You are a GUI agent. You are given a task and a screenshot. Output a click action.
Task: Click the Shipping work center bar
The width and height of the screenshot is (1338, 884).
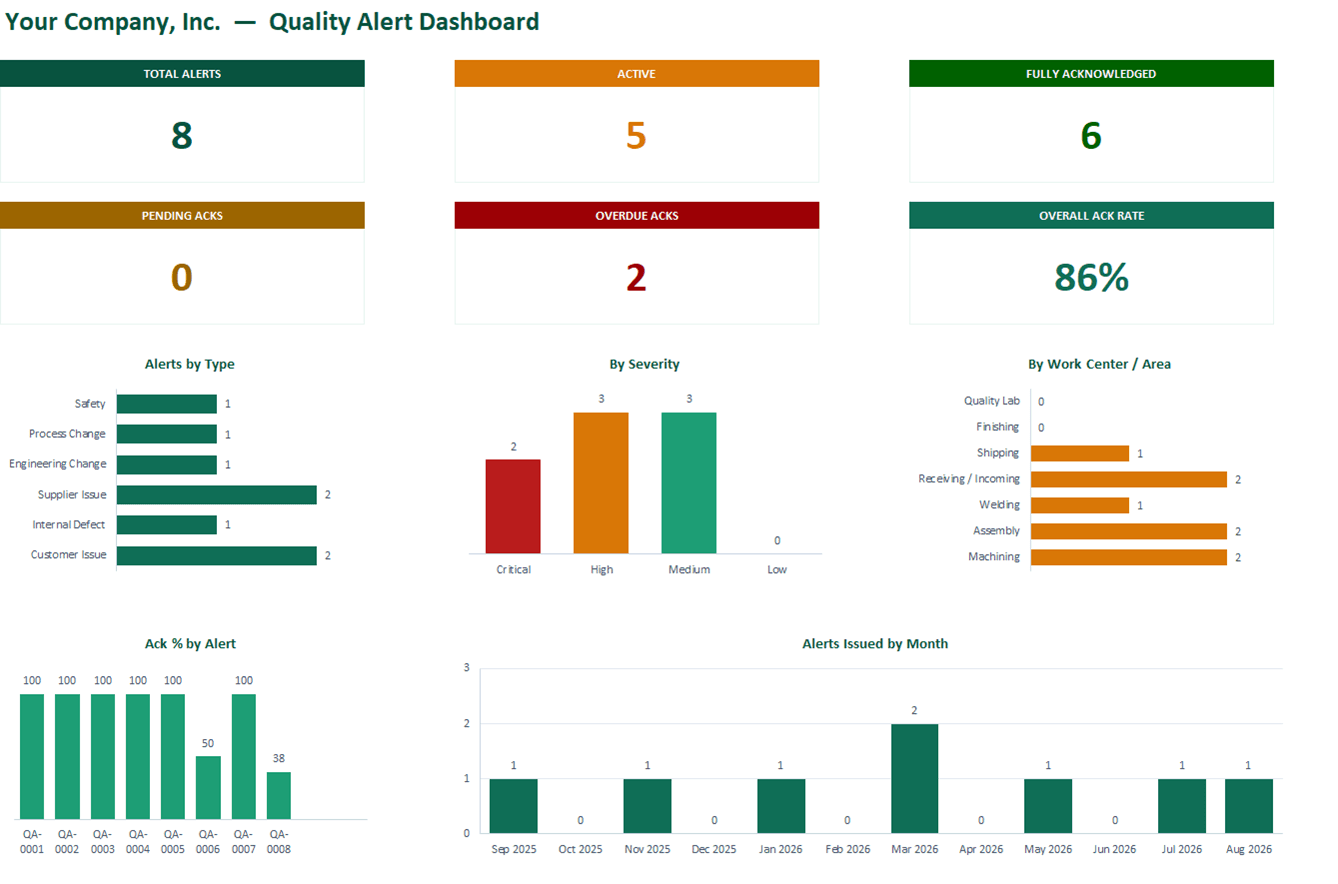coord(1080,453)
